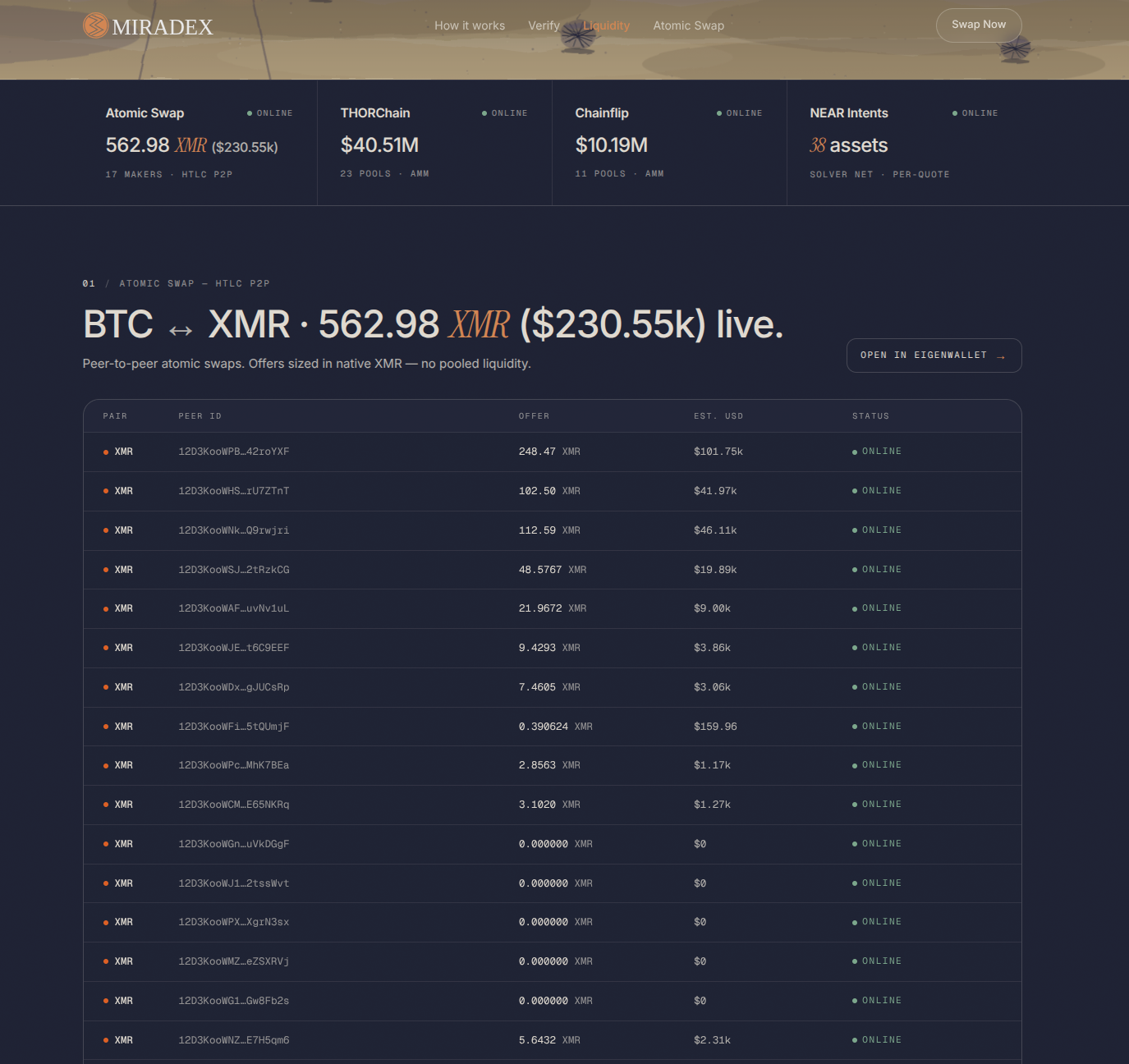
Task: Select peer ID 12D3KooWPB…42roYXF
Action: tap(234, 452)
